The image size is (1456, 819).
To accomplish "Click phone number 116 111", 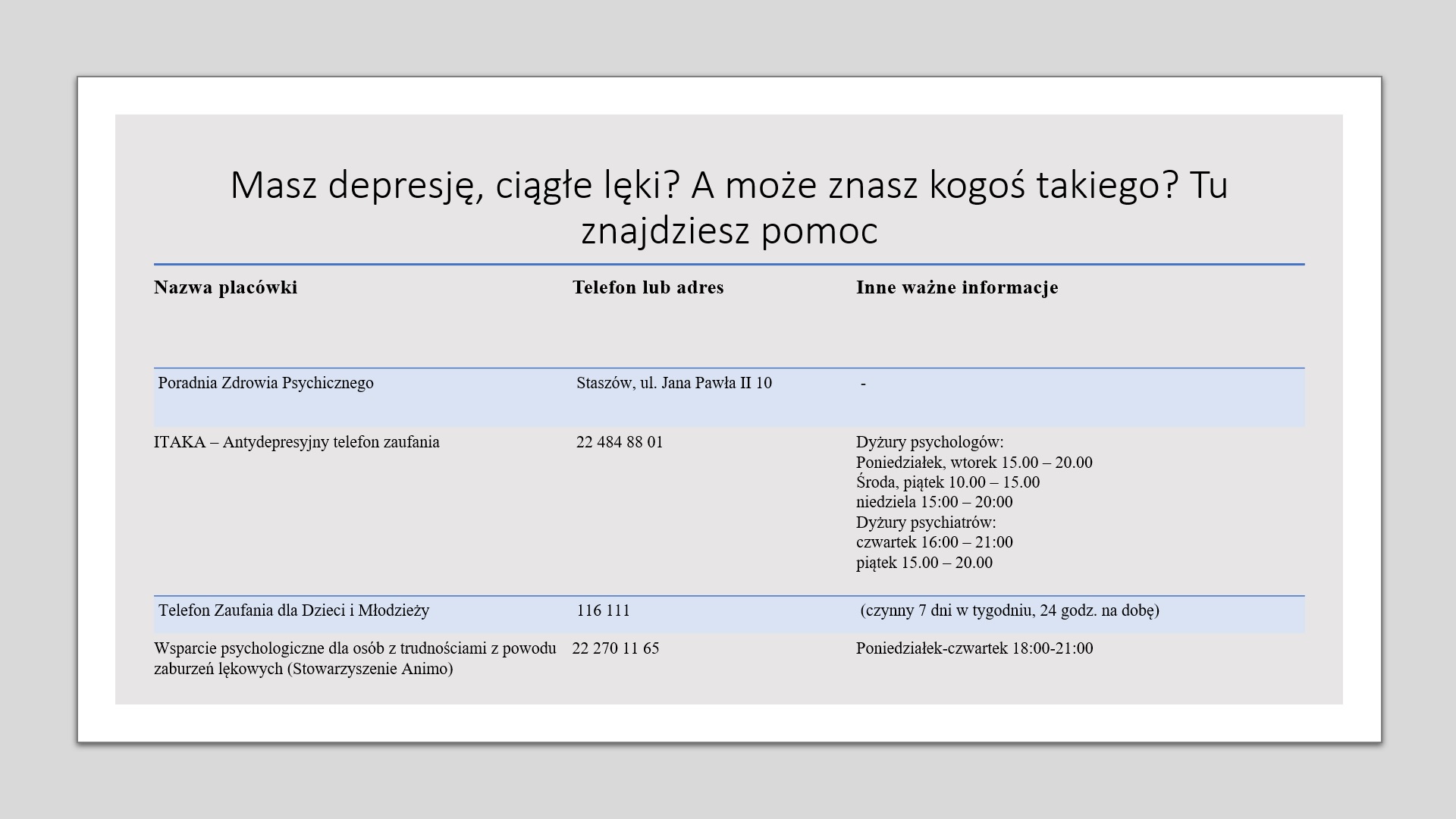I will tap(603, 610).
